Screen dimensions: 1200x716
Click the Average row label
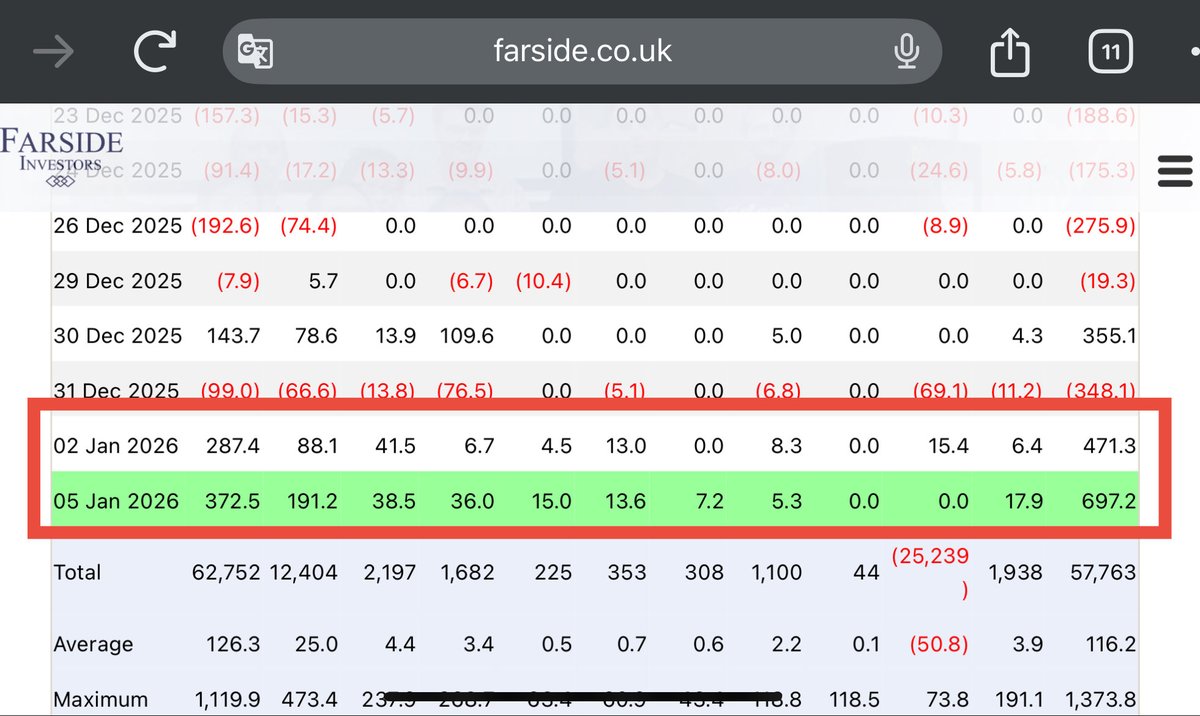93,645
